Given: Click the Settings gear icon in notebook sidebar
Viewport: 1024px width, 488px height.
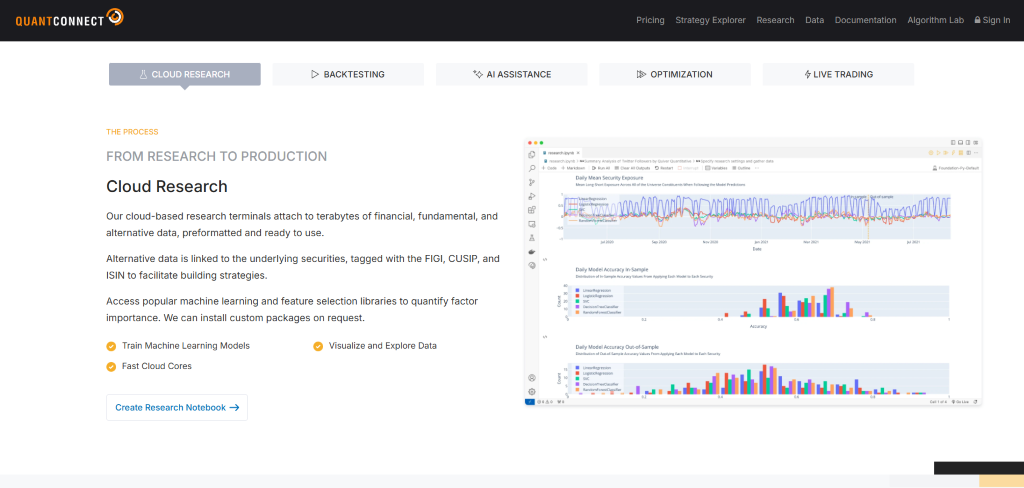Looking at the screenshot, I should (532, 391).
